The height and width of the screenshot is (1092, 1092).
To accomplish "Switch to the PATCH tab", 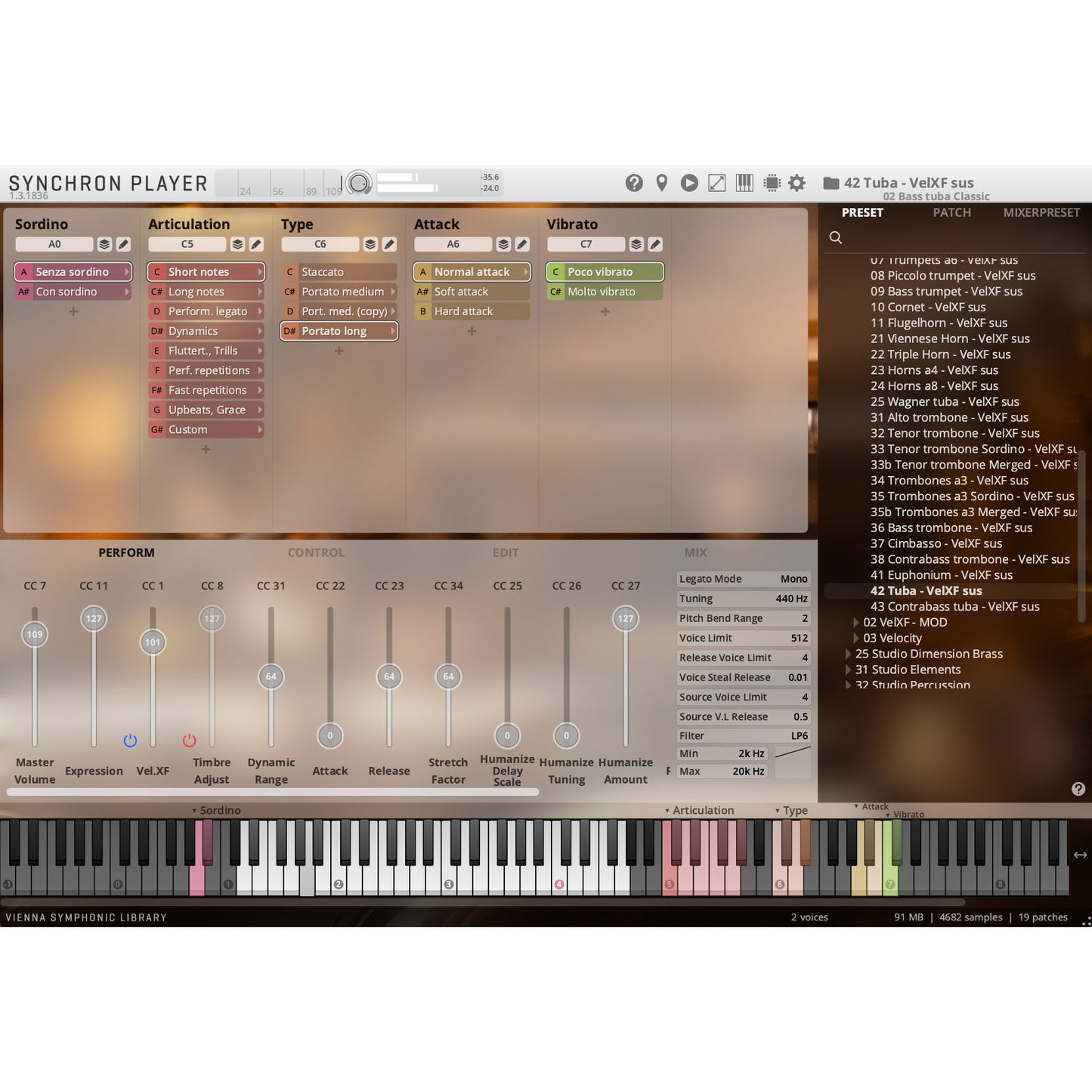I will (x=951, y=213).
